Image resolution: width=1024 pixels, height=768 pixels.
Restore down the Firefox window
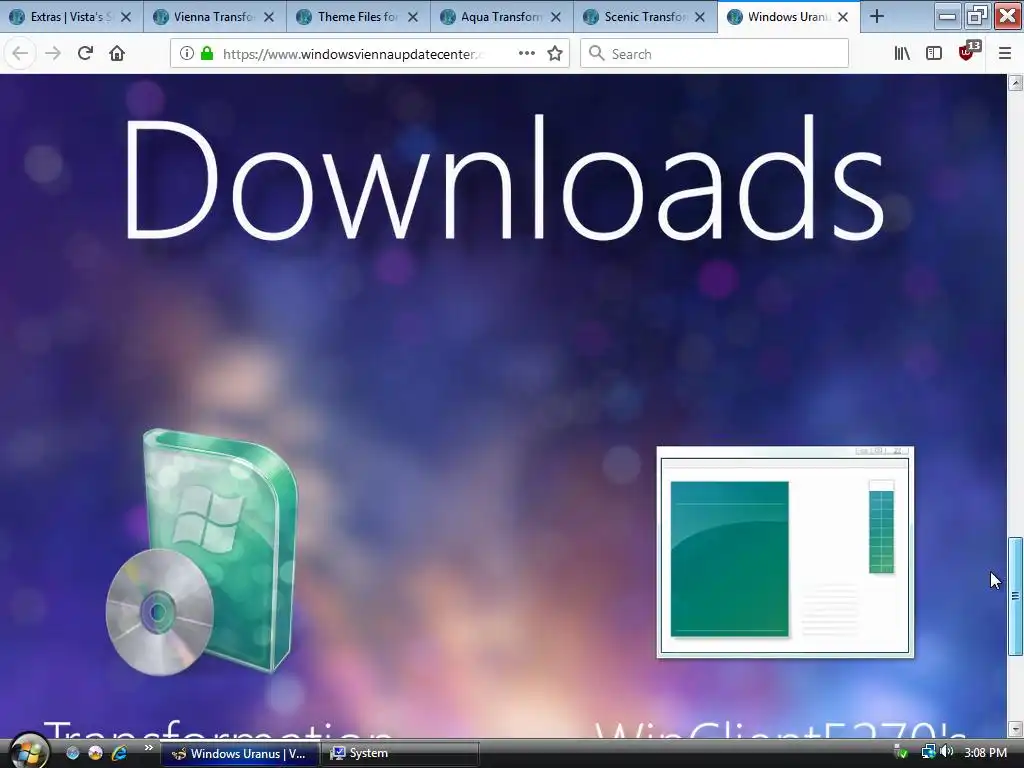(x=977, y=16)
